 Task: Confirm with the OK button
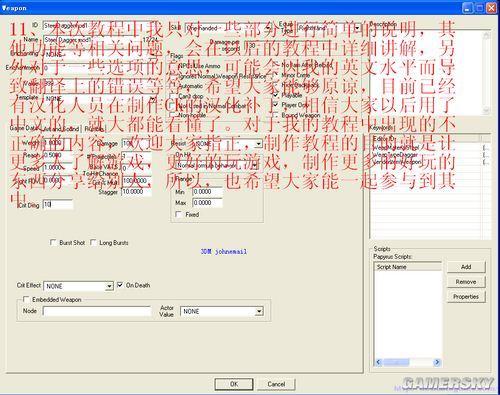point(234,384)
